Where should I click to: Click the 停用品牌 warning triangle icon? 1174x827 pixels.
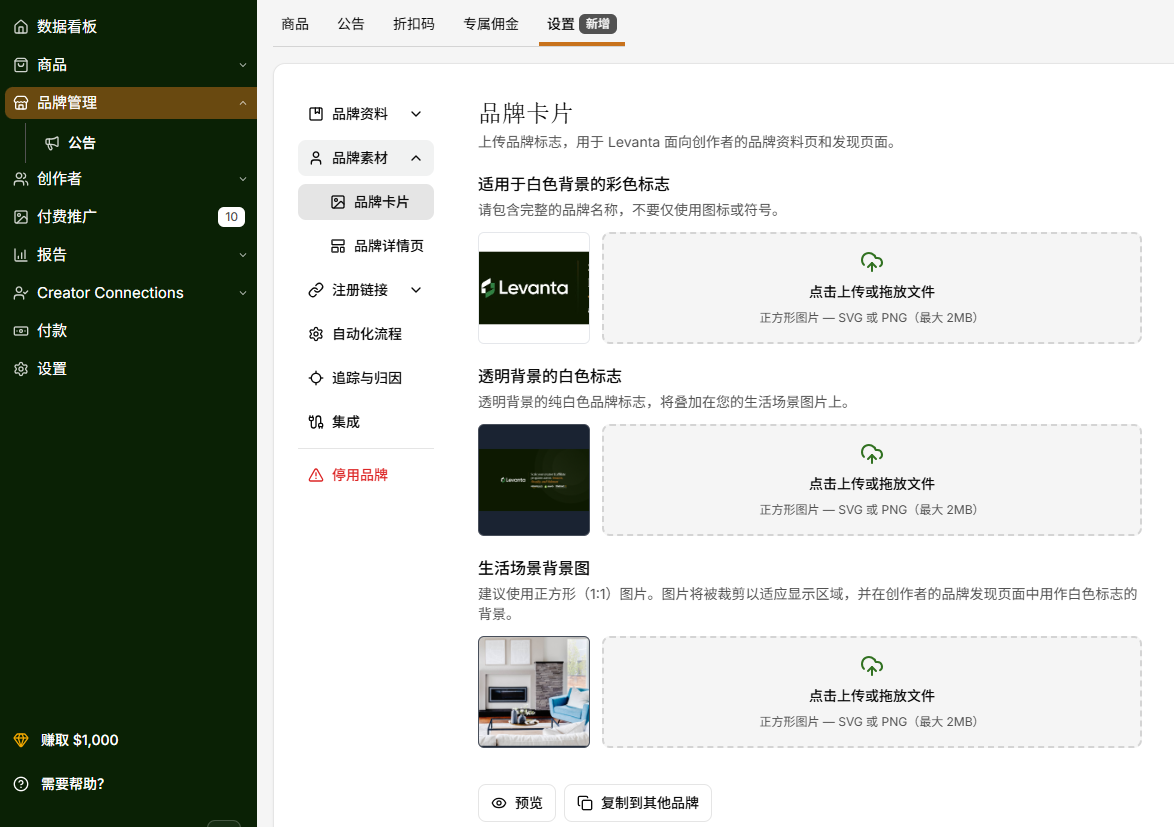(x=316, y=475)
